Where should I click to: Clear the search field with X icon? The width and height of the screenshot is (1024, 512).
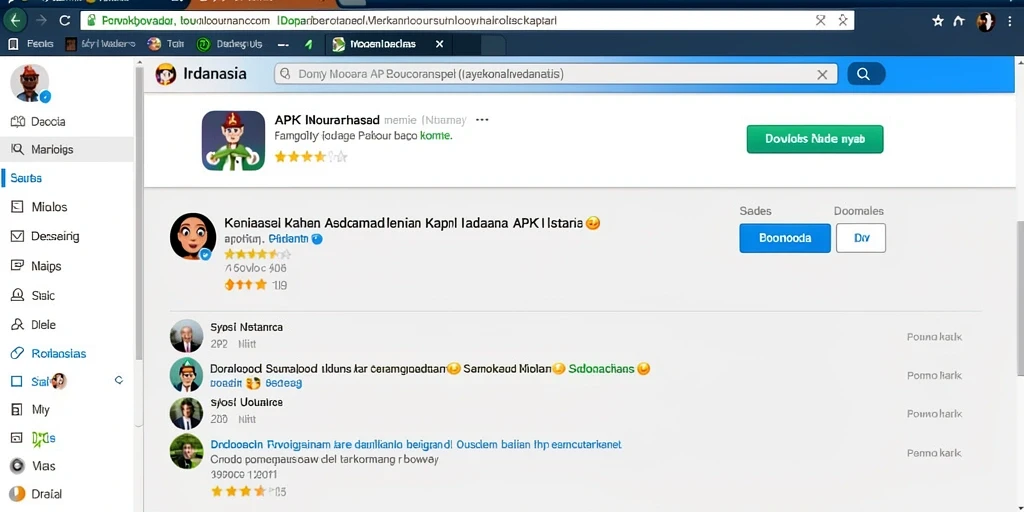point(822,74)
